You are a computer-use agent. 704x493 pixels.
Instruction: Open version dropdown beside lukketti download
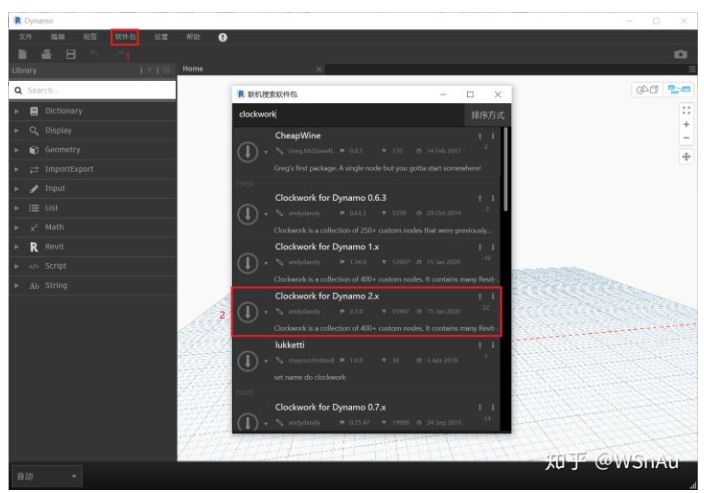pos(266,361)
